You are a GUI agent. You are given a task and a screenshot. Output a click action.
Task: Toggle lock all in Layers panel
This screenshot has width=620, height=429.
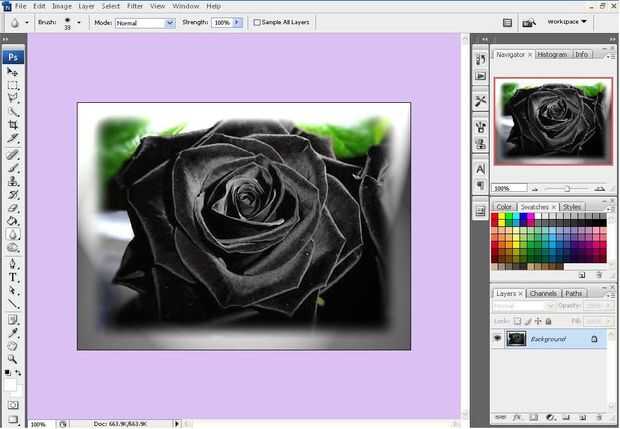pos(548,321)
